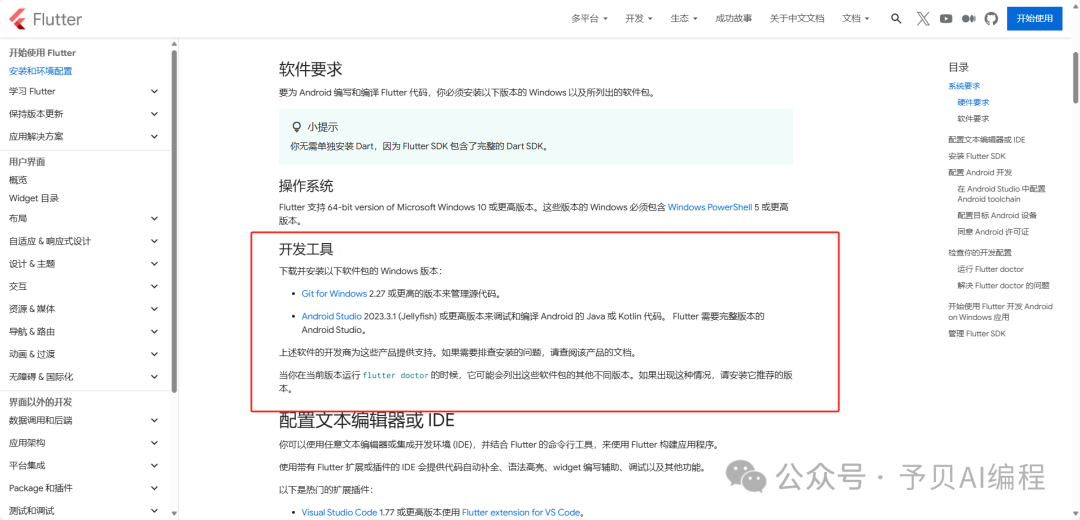Expand the 交互 sidebar section
This screenshot has width=1080, height=520.
point(84,287)
